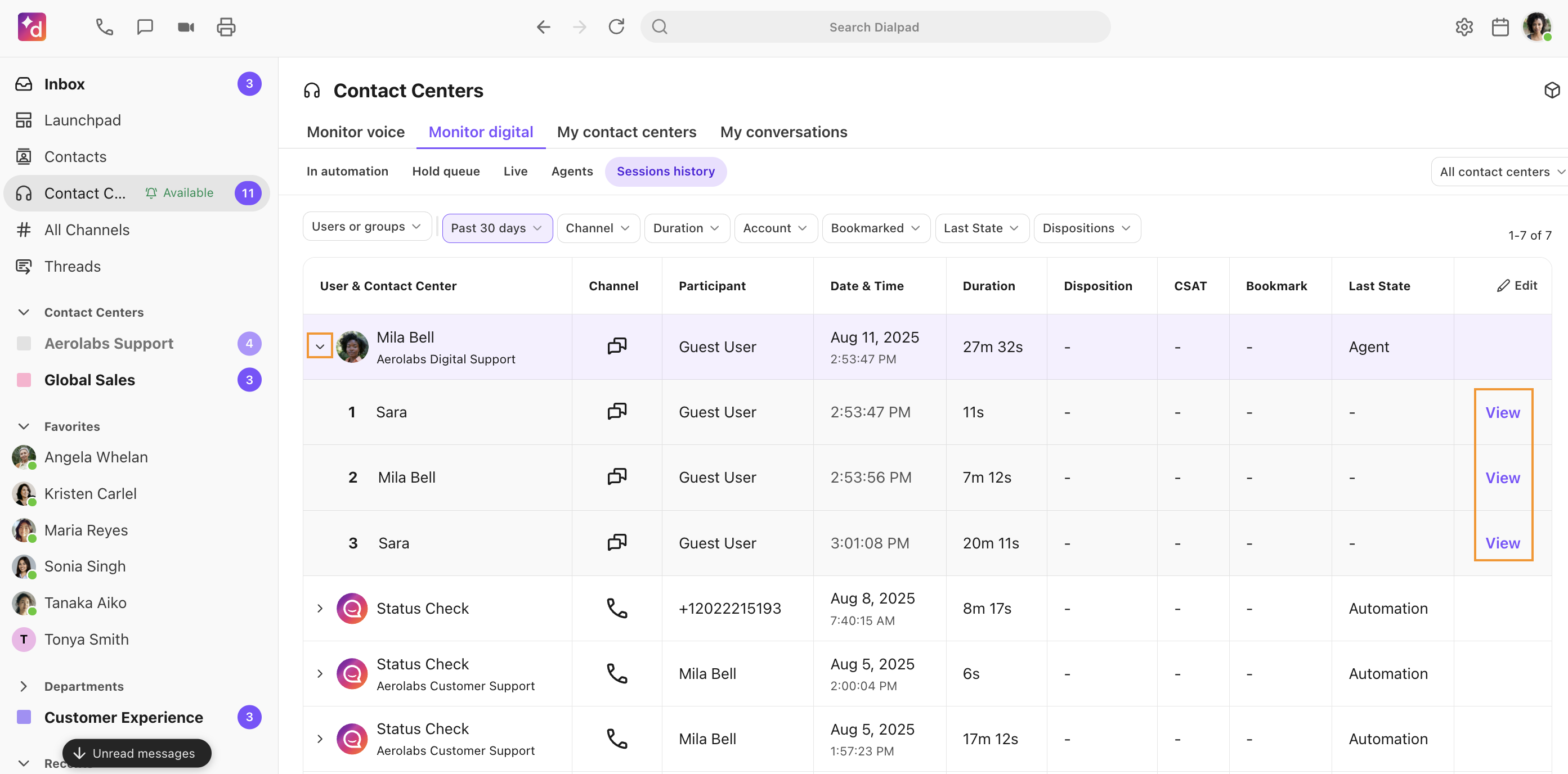
Task: Switch to My conversations tab
Action: (783, 132)
